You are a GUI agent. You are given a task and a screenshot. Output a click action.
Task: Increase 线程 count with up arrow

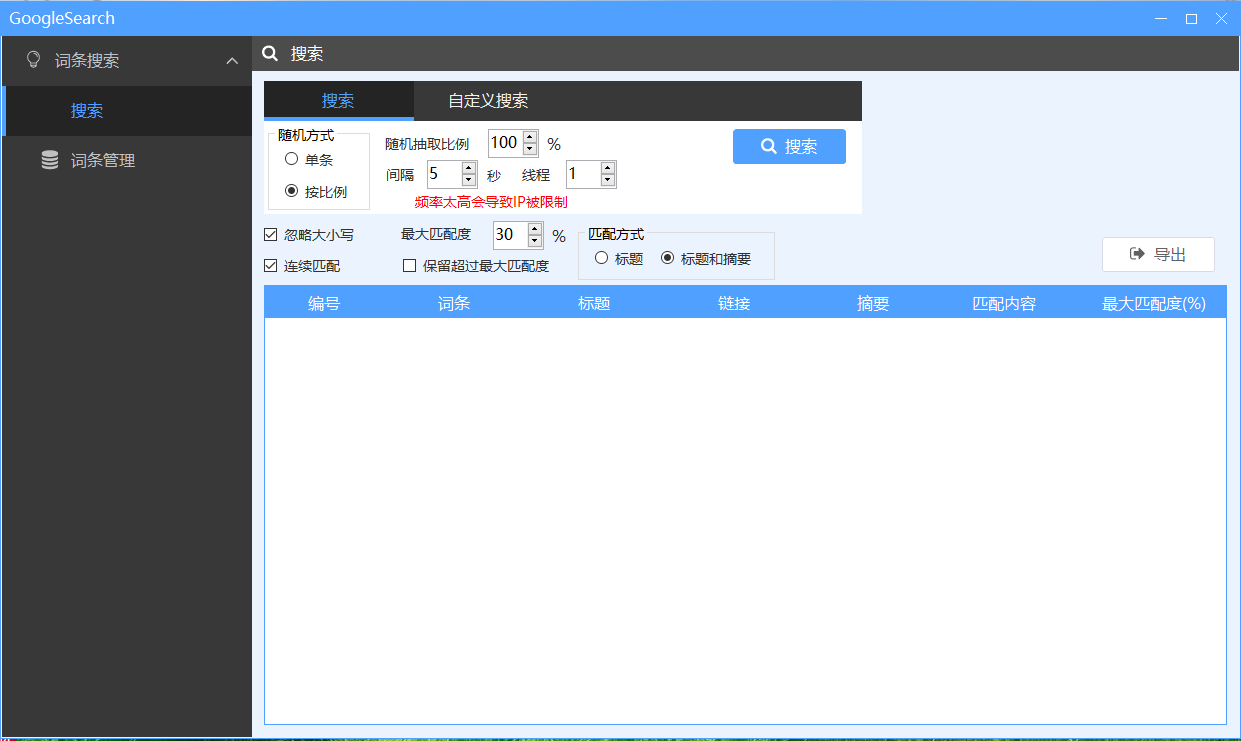coord(607,168)
